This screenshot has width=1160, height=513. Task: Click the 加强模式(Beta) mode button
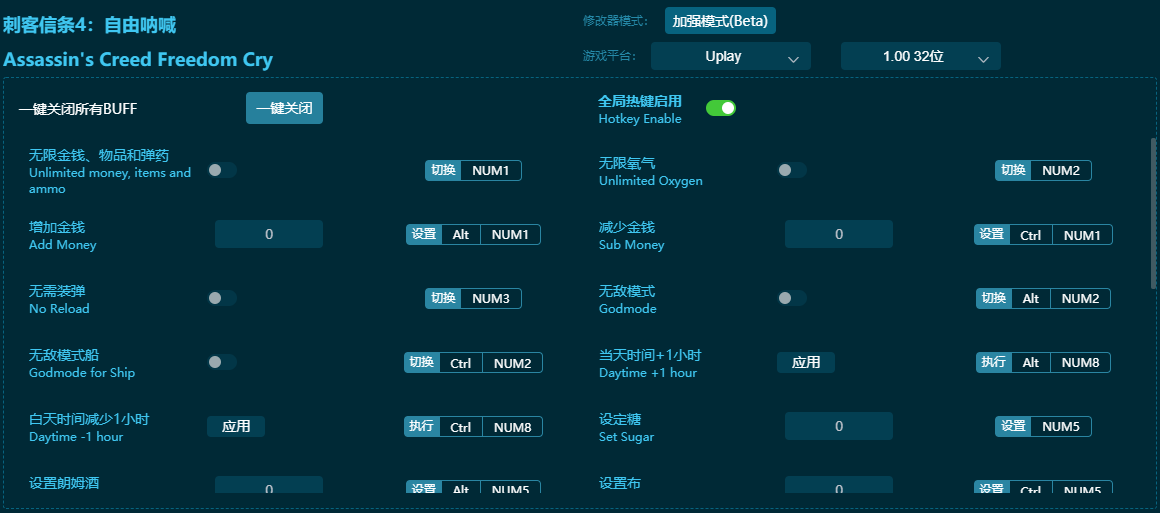[721, 21]
